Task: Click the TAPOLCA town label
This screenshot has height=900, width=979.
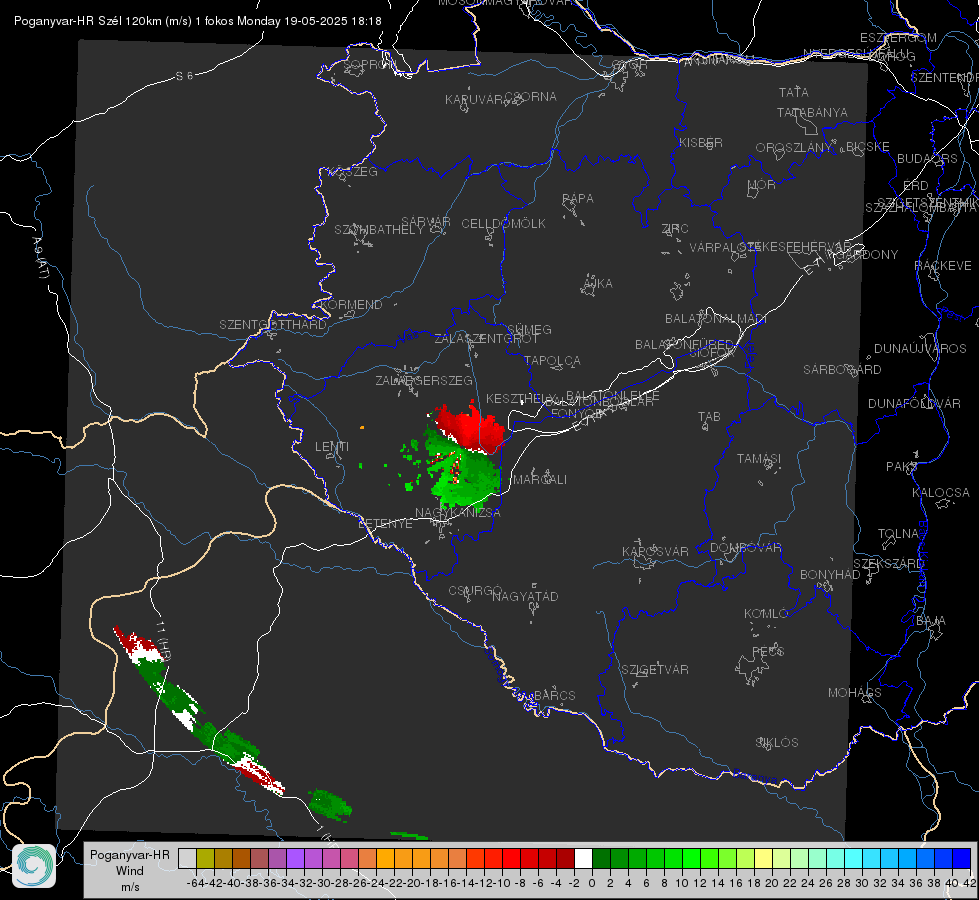Action: tap(552, 360)
